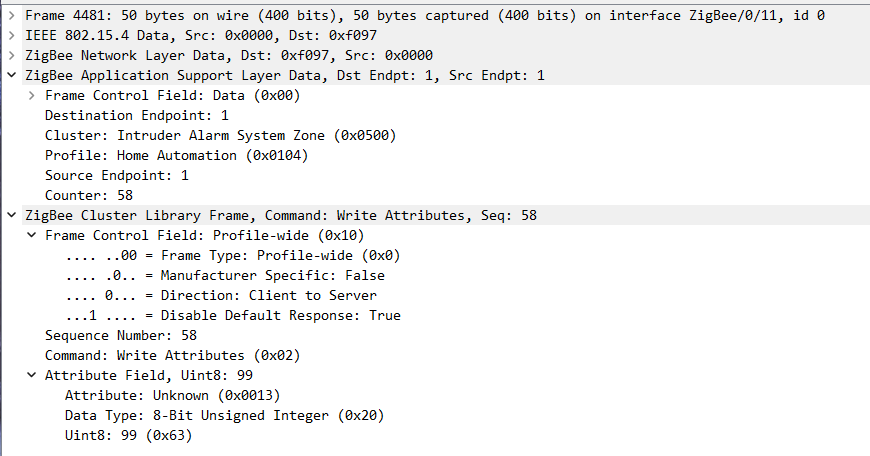Viewport: 870px width, 456px height.
Task: Select the Destination Endpoint: 1 line
Action: tap(136, 116)
